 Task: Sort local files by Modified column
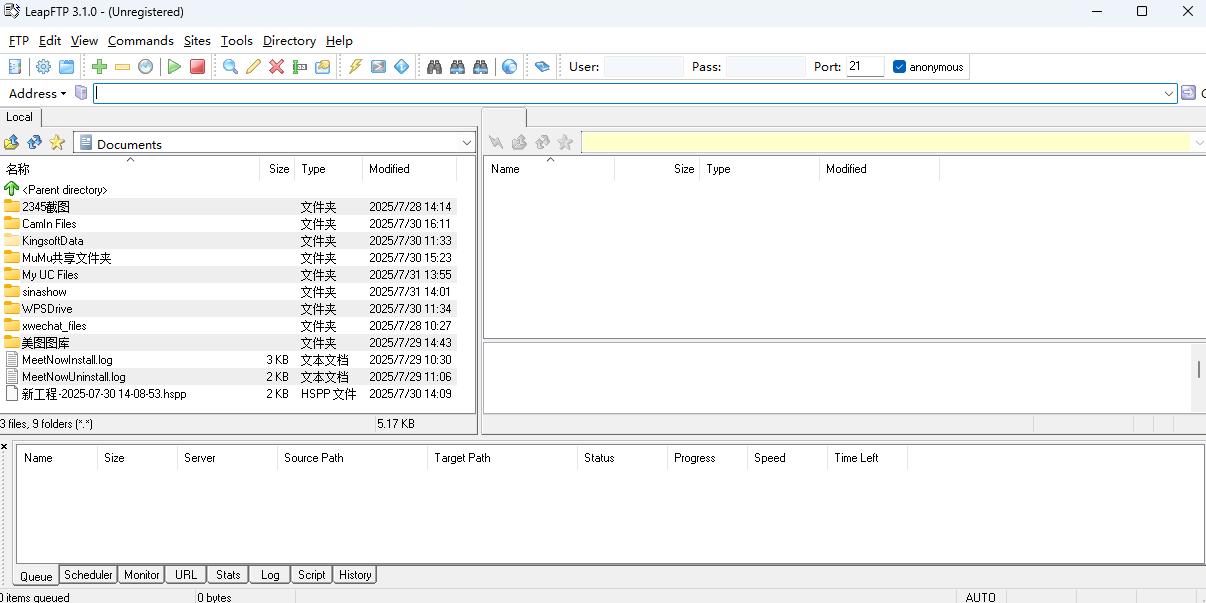point(389,169)
